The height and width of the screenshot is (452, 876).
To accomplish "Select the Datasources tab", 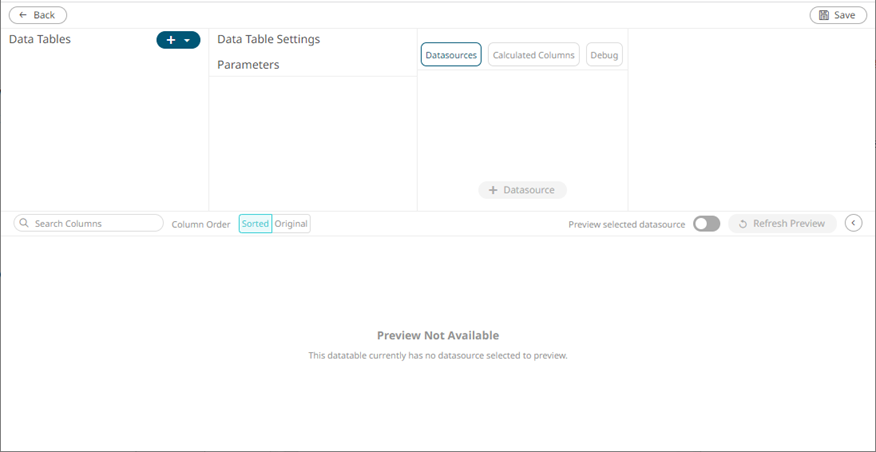I will tap(451, 55).
